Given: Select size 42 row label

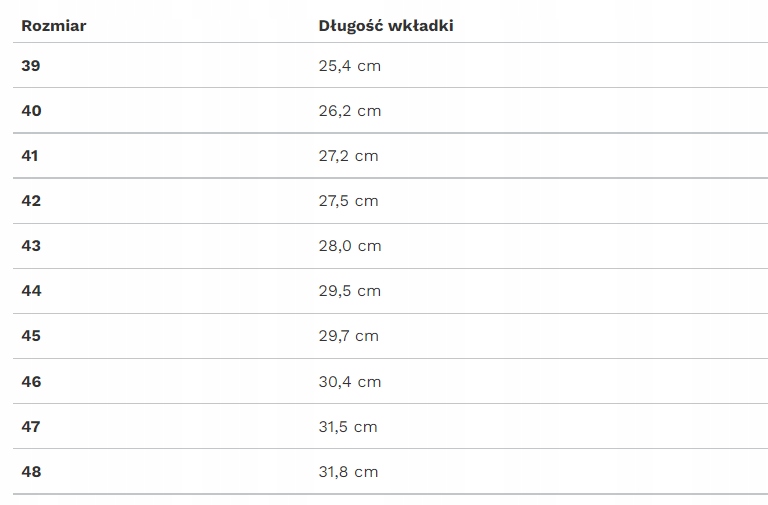Looking at the screenshot, I should [31, 201].
